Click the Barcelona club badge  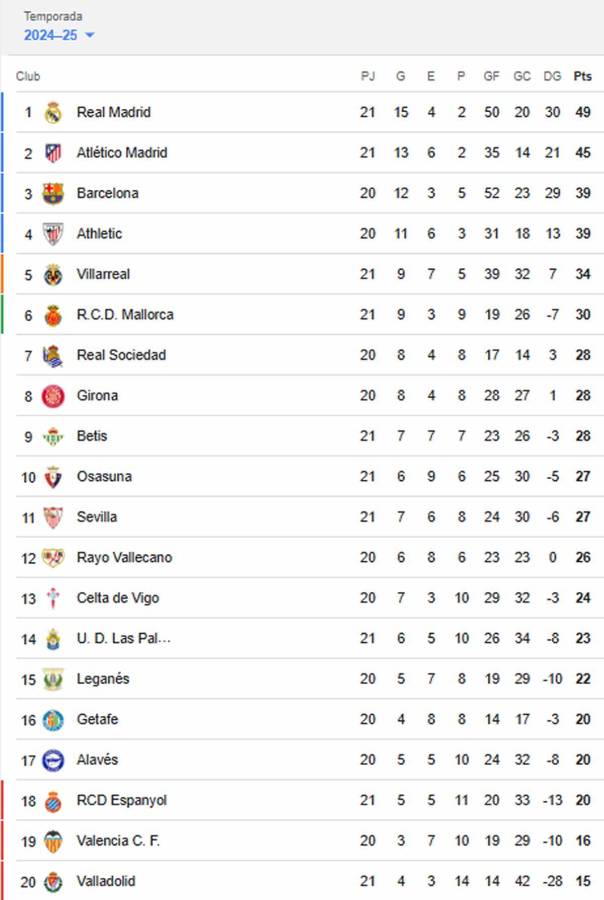pos(52,193)
